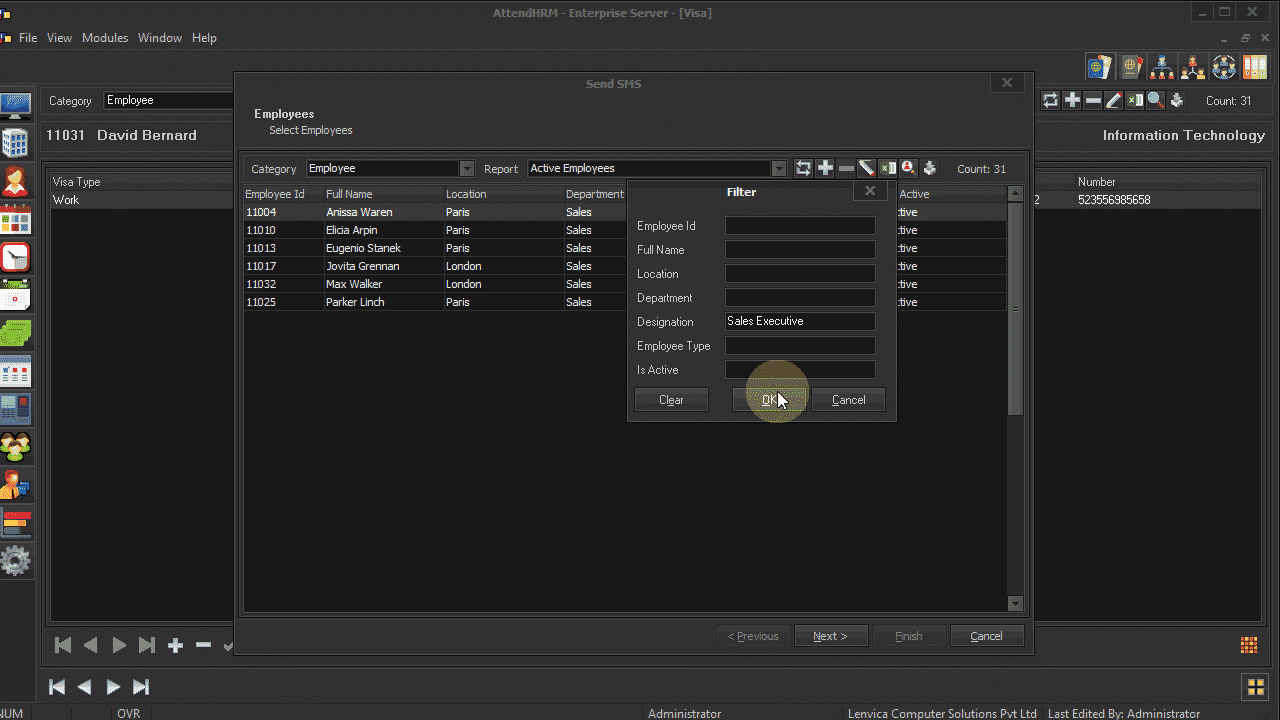Open the building (company) module in sidebar

pos(15,143)
